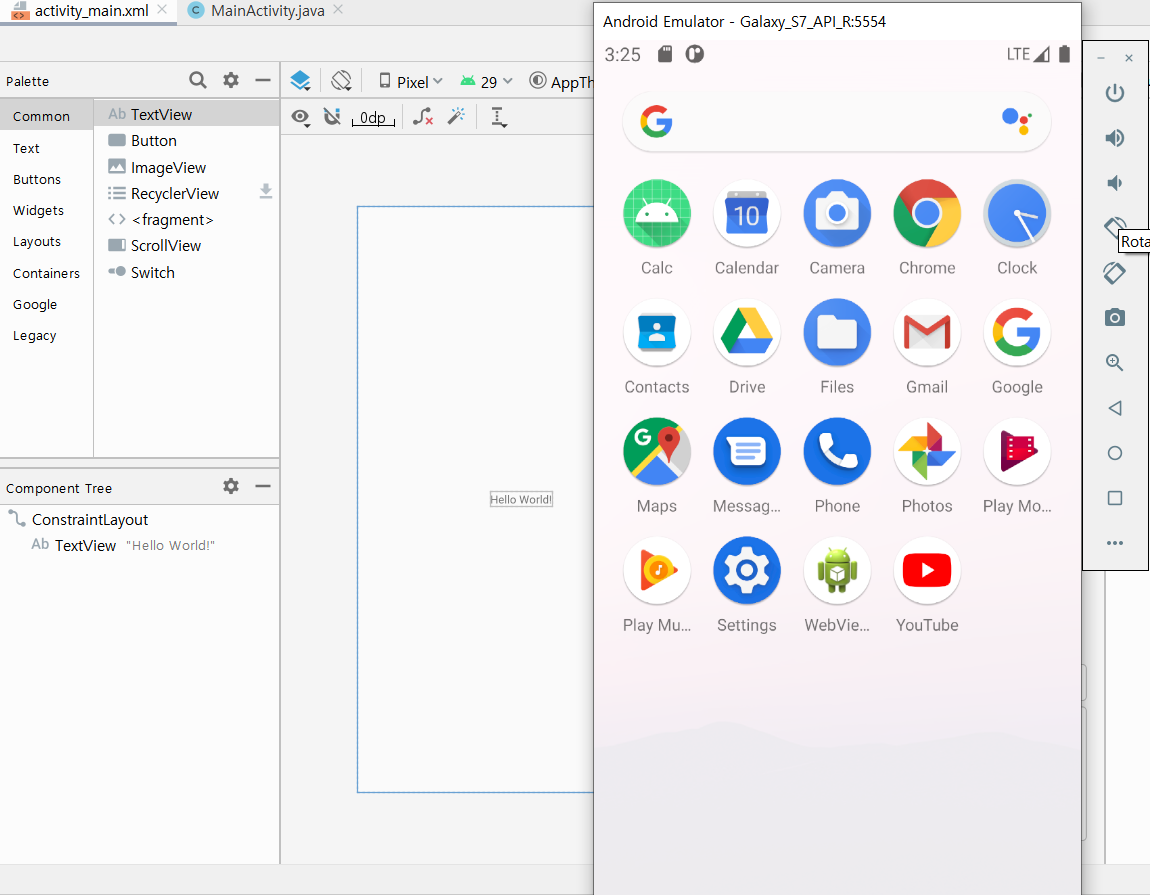Open the Calc app in emulator

click(656, 213)
